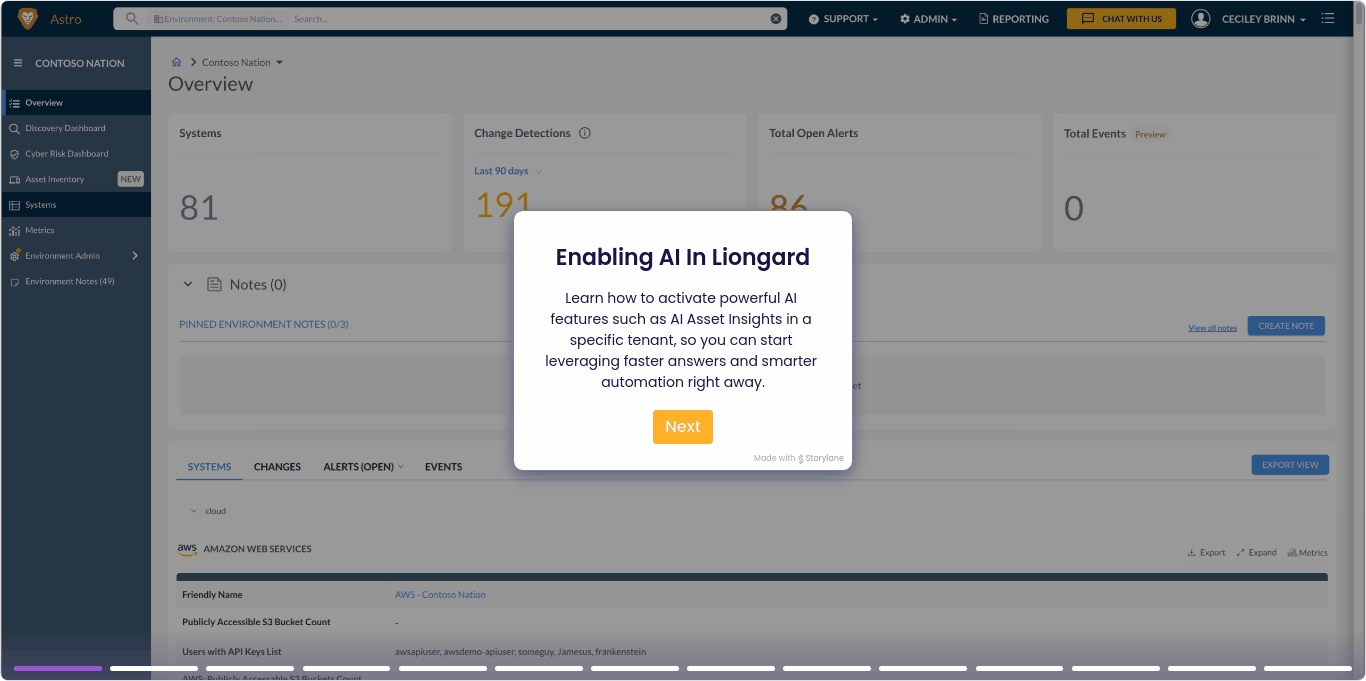Click the Expand arrows icon for Amazon Web Services
Viewport: 1366px width, 681px height.
(1241, 553)
